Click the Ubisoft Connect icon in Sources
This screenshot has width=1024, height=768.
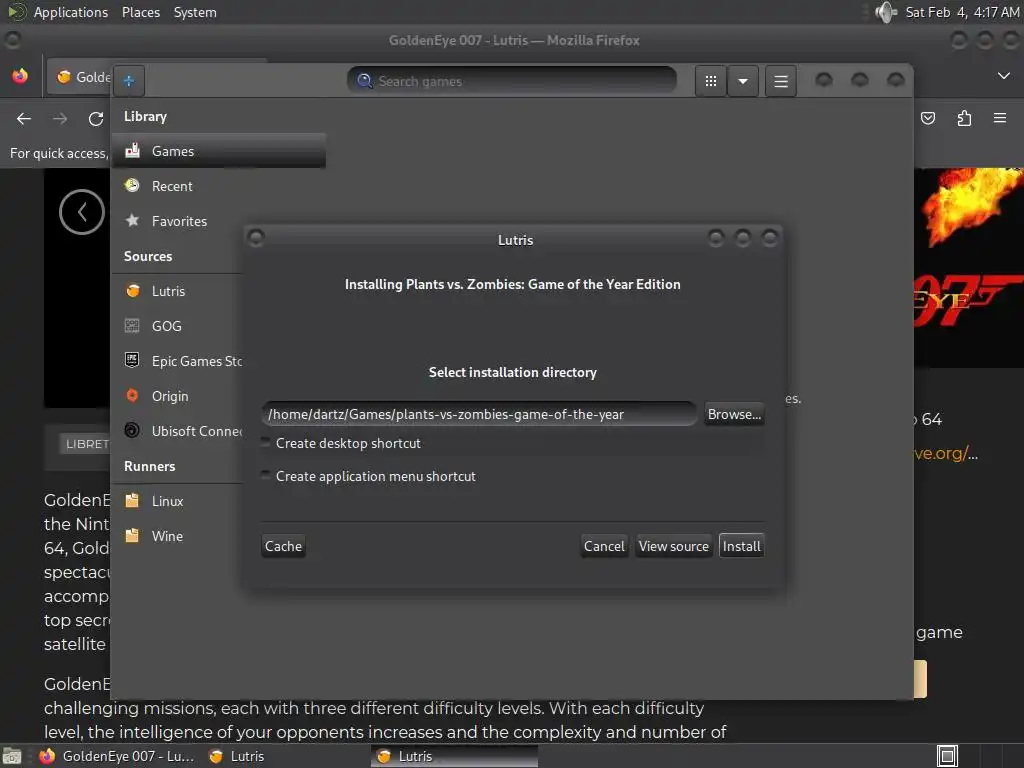point(132,430)
